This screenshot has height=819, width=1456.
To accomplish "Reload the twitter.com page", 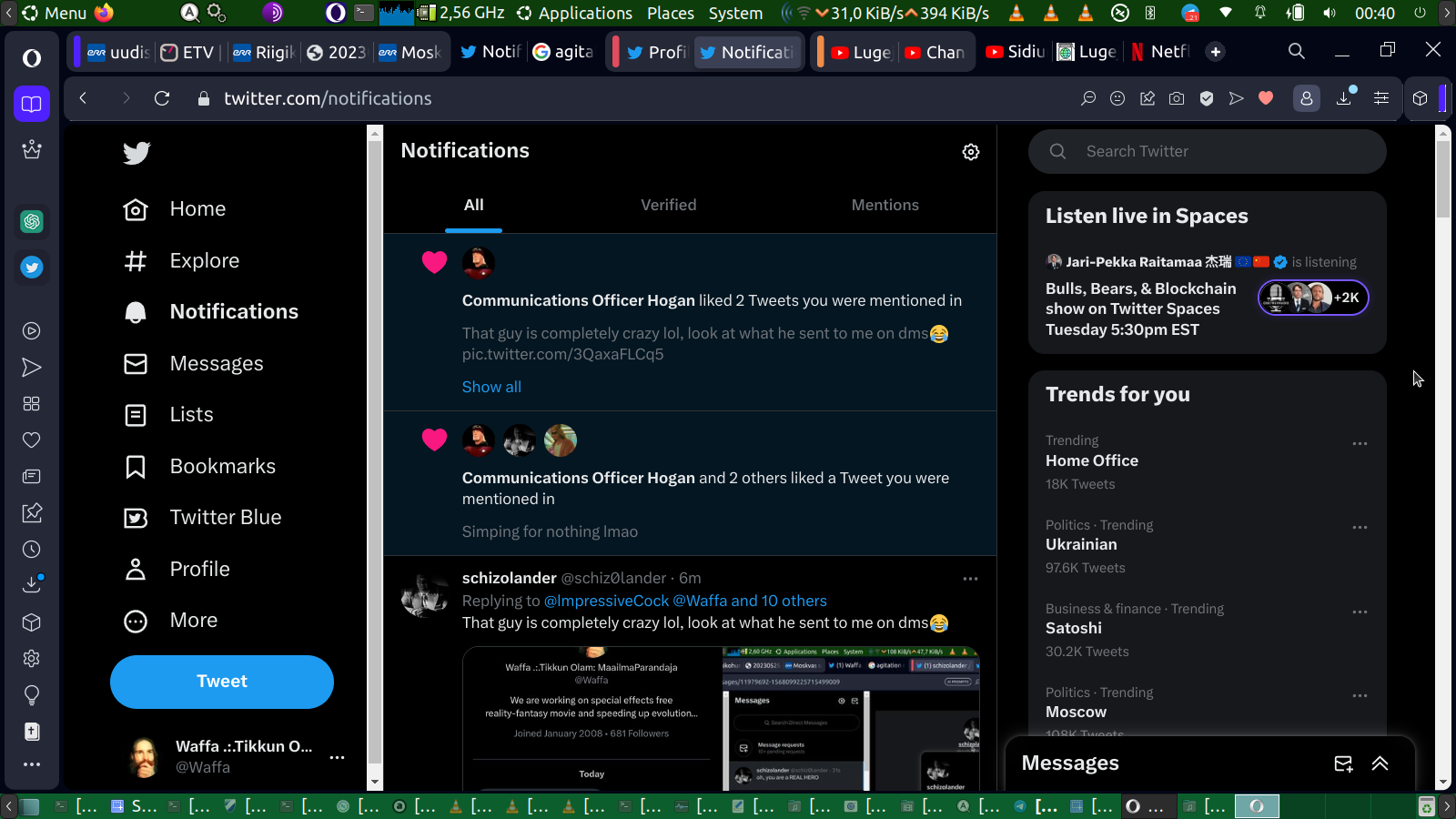I will coord(162,98).
